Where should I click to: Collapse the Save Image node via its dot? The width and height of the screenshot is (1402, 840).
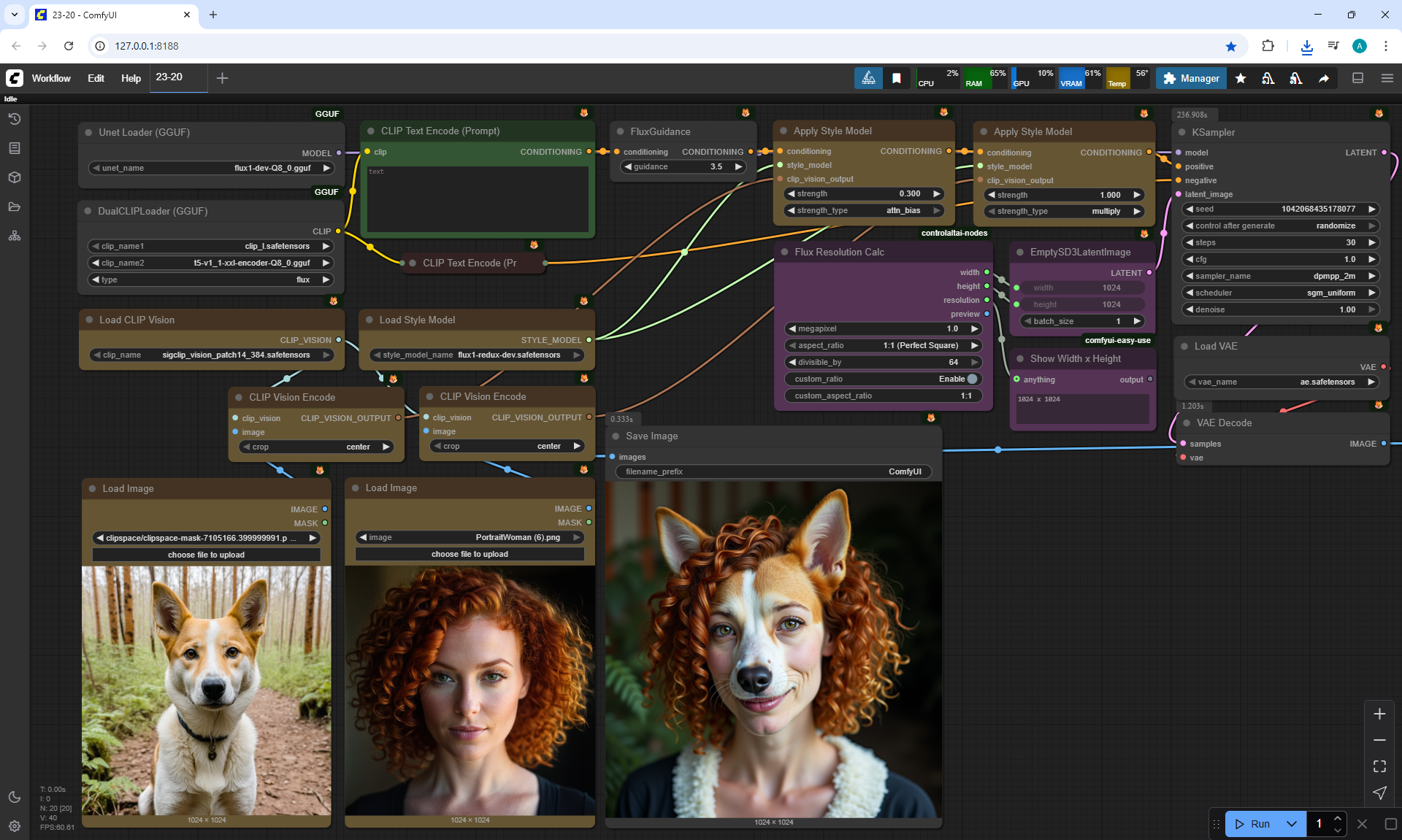tap(617, 436)
